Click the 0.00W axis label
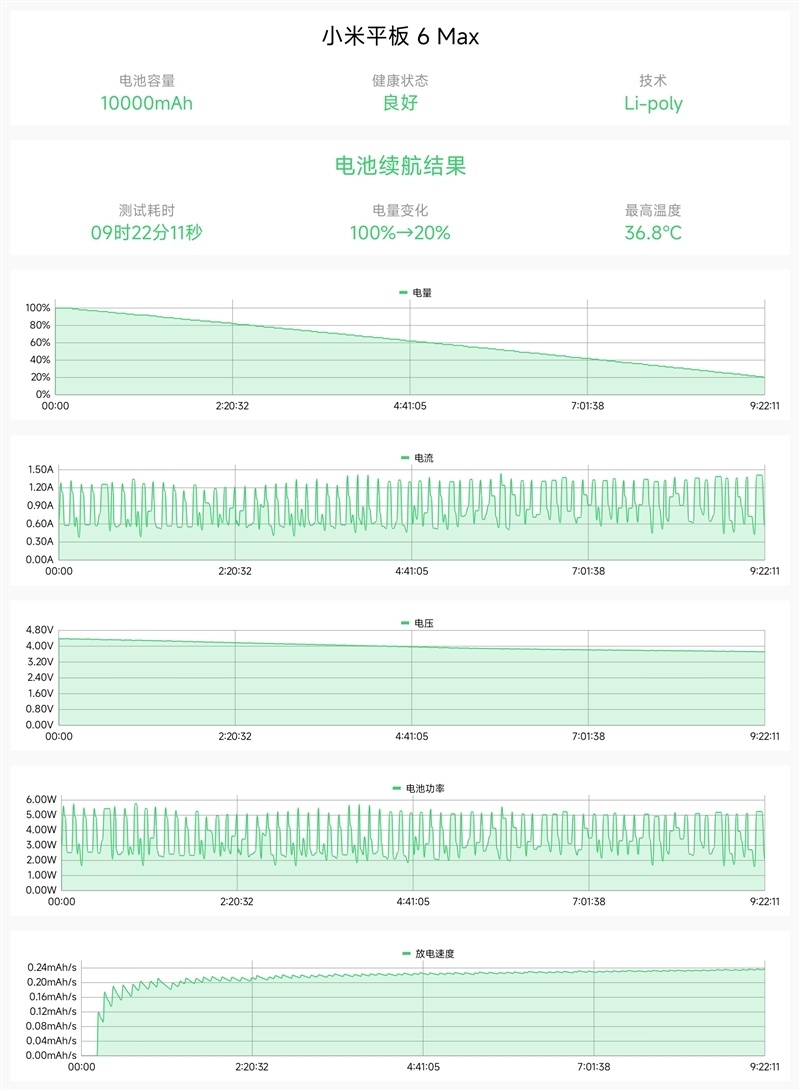This screenshot has height=1091, width=800. pyautogui.click(x=41, y=890)
